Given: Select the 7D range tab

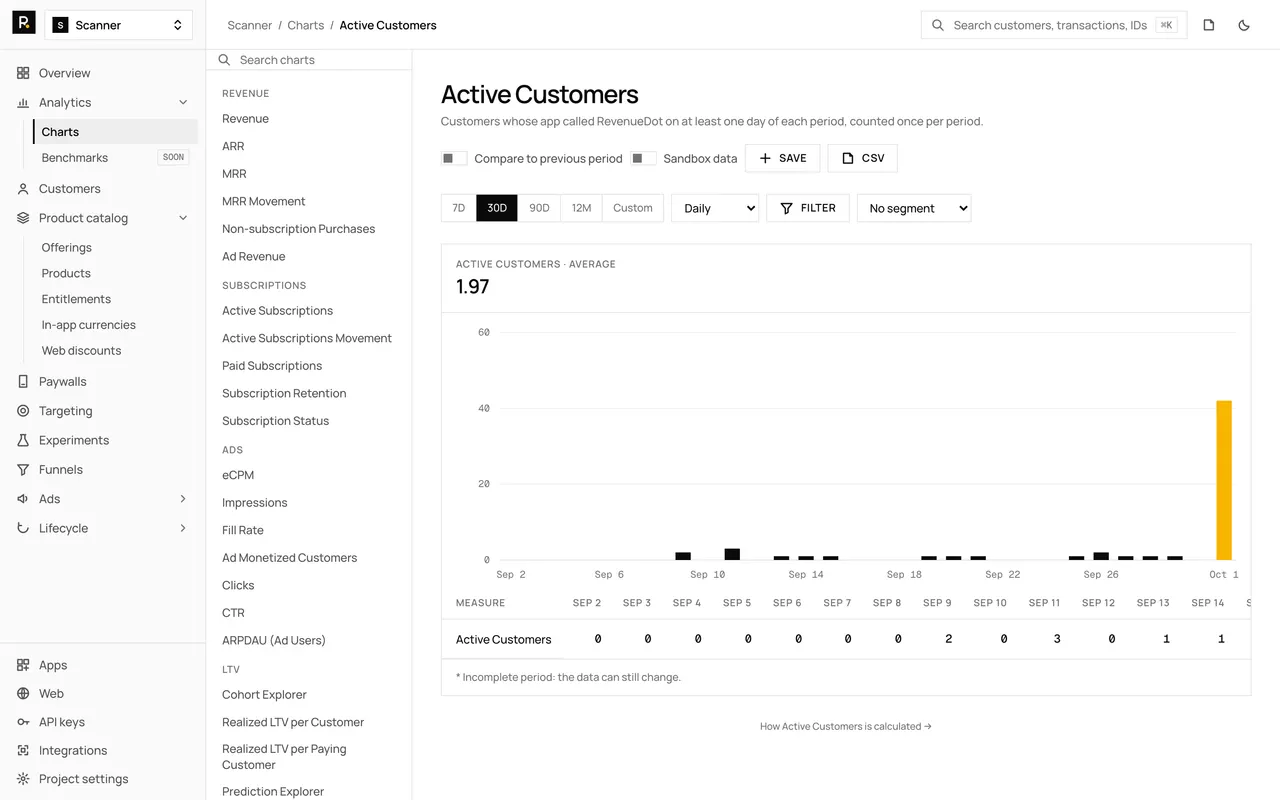Looking at the screenshot, I should 459,208.
